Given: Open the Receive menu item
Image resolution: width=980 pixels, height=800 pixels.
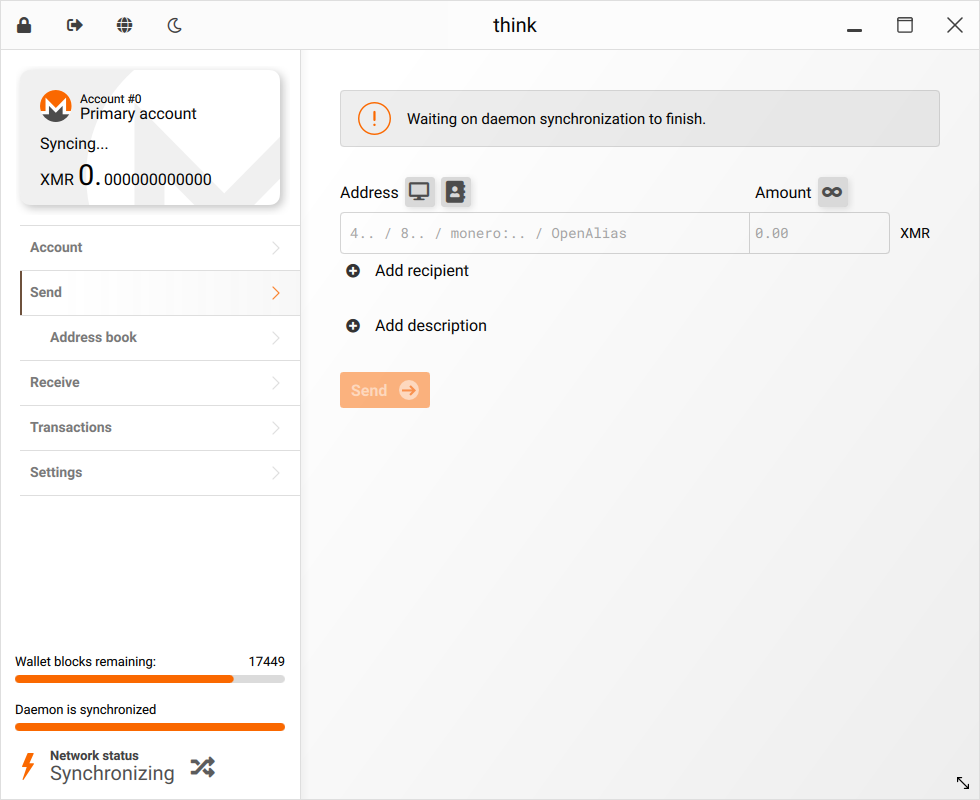Looking at the screenshot, I should tap(160, 383).
